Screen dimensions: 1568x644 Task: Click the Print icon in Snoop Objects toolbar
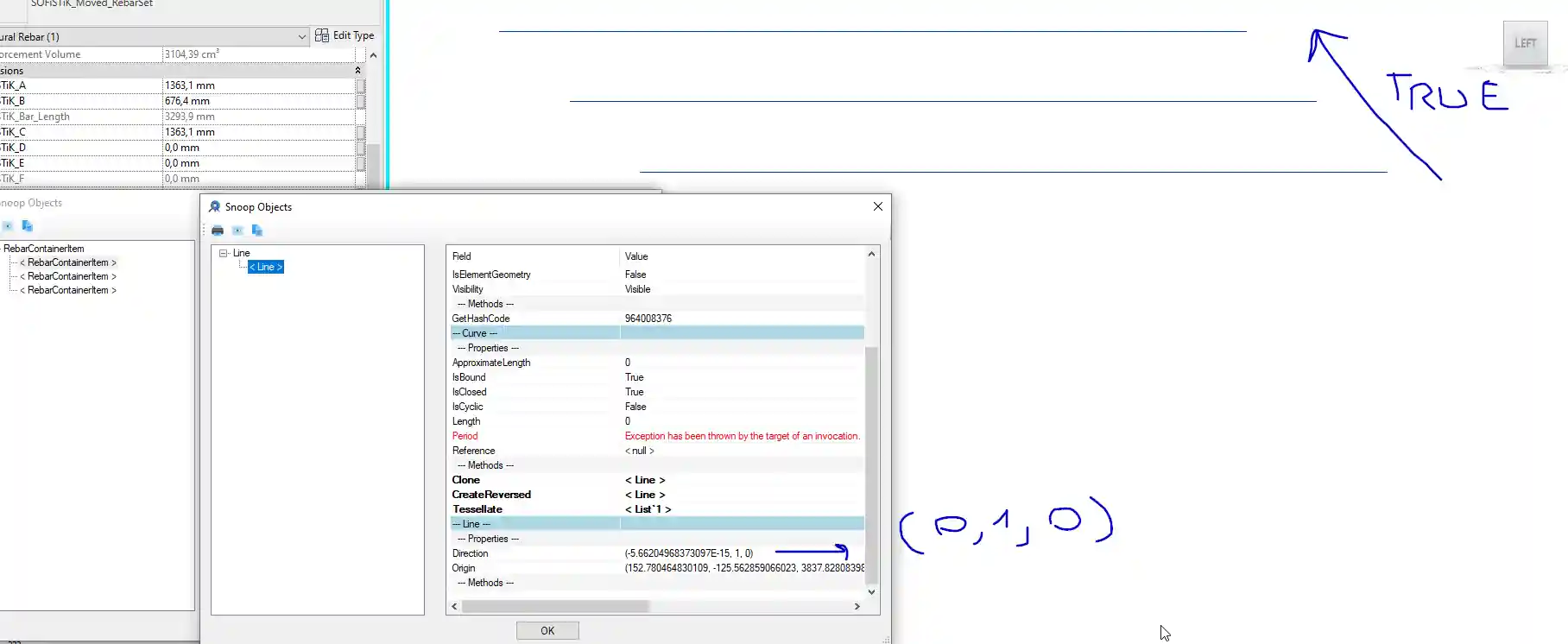click(x=218, y=230)
